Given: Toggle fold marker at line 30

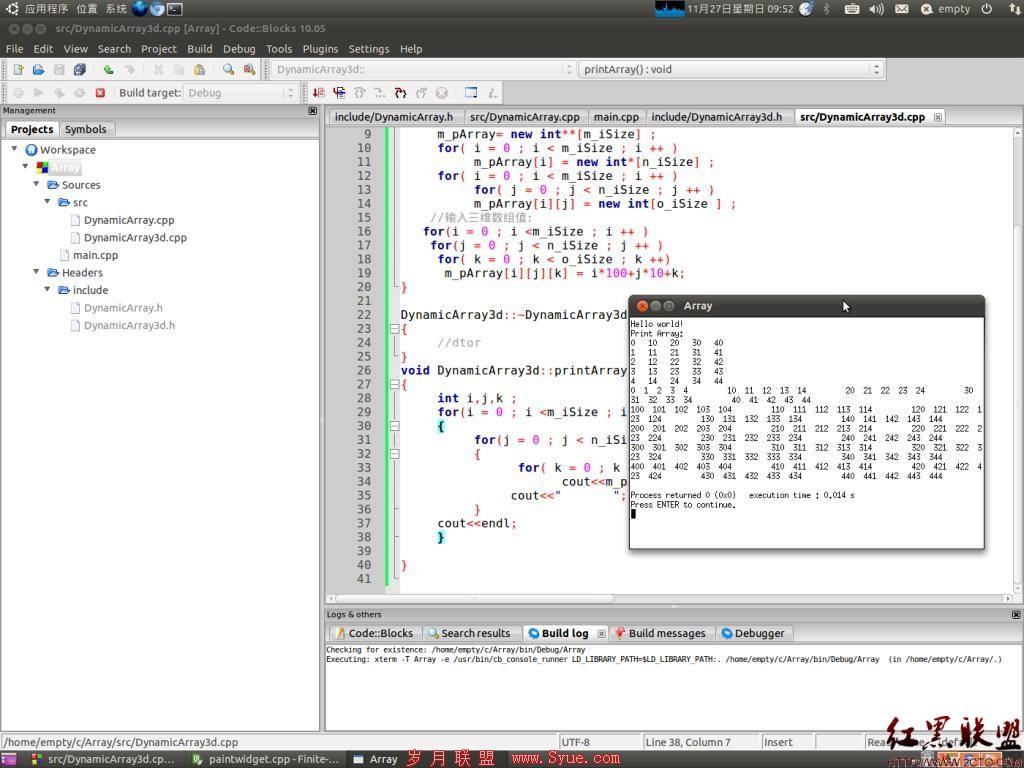Looking at the screenshot, I should 394,426.
